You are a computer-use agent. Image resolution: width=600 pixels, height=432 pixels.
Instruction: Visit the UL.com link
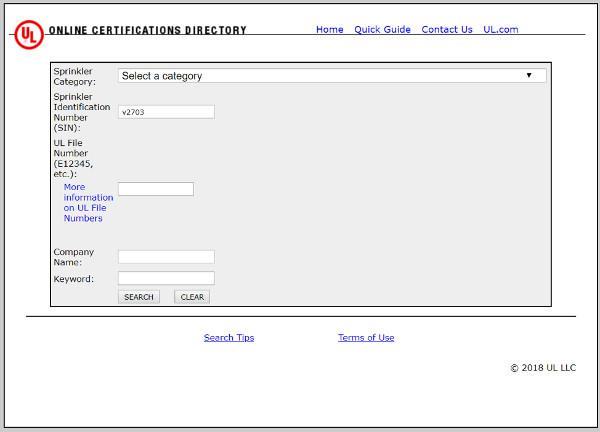[501, 29]
